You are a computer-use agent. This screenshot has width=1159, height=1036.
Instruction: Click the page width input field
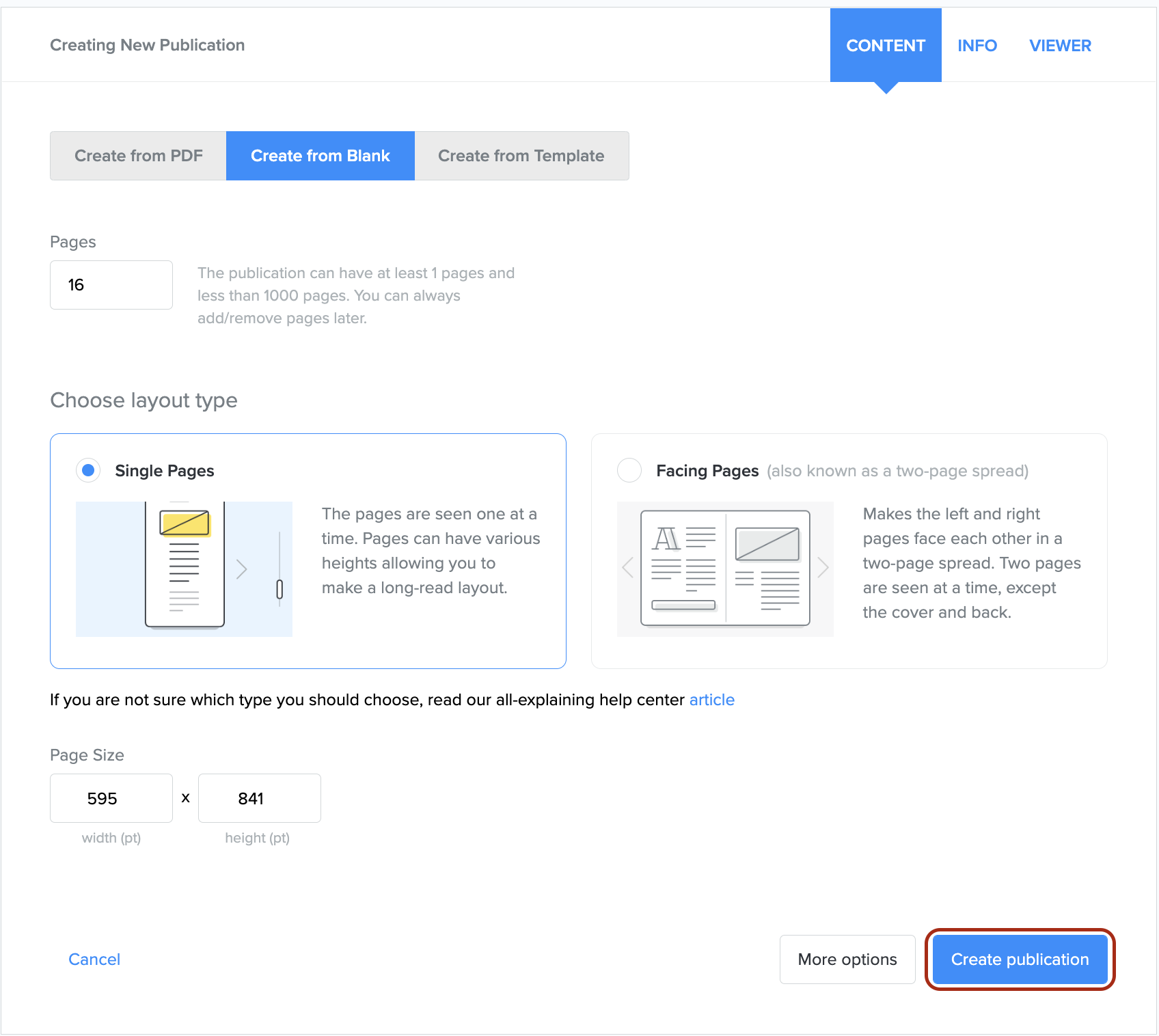click(111, 798)
